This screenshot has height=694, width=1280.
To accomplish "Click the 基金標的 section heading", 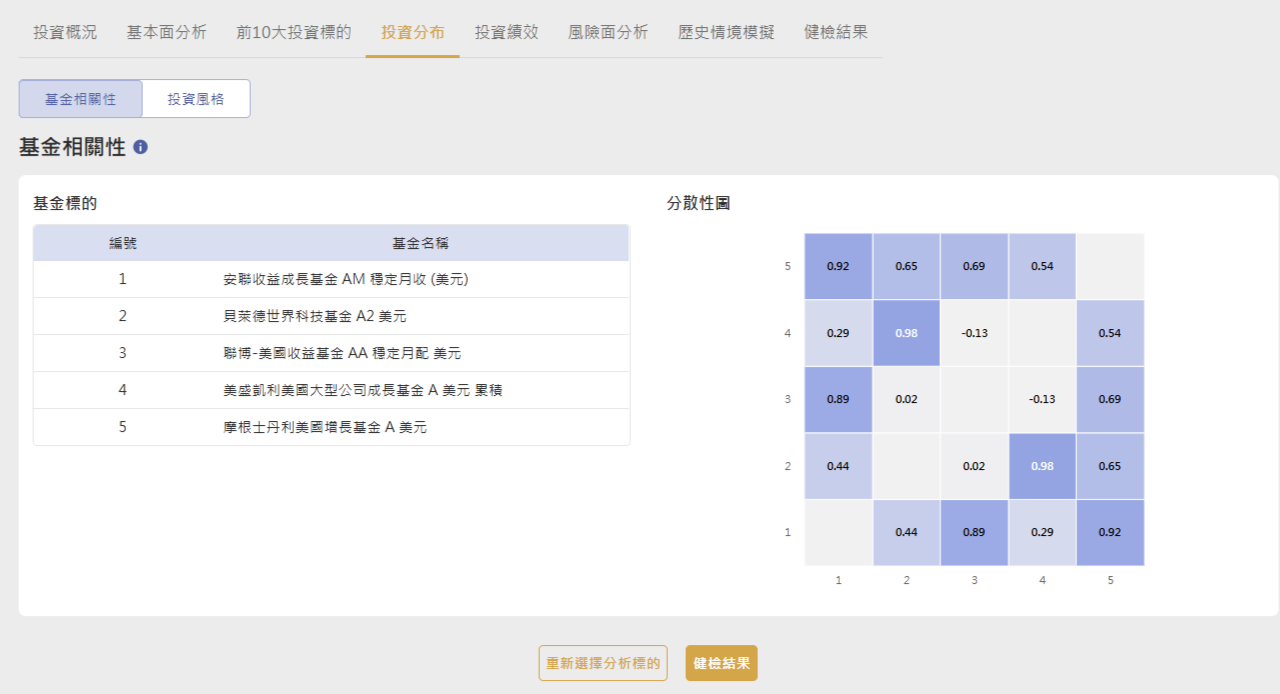I will pos(65,203).
